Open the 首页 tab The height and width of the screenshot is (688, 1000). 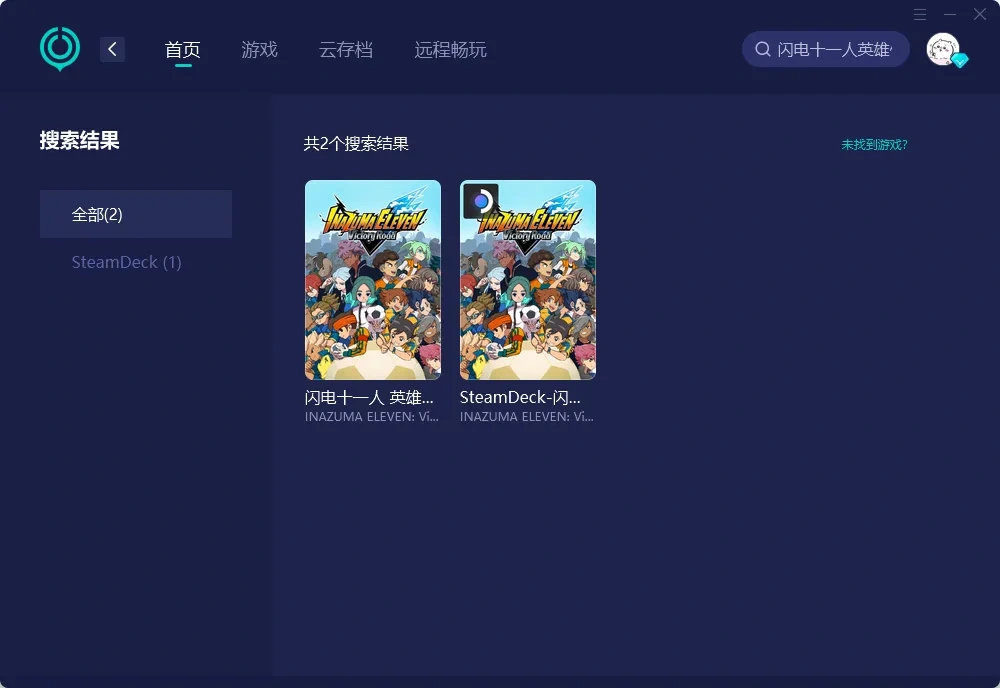183,50
